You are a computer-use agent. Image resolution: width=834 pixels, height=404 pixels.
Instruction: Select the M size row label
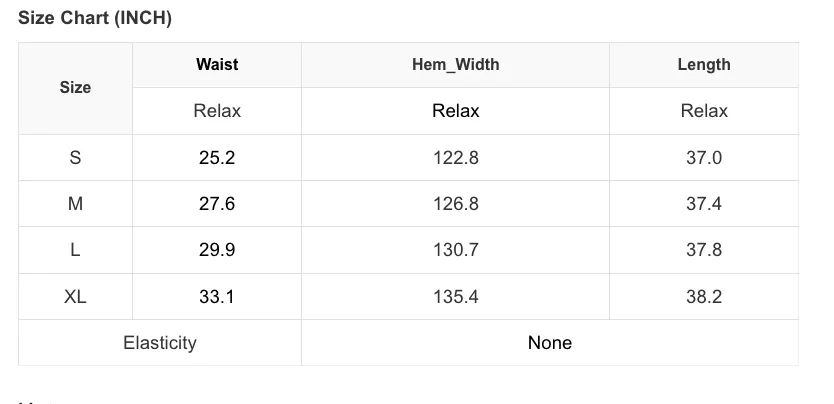click(75, 204)
